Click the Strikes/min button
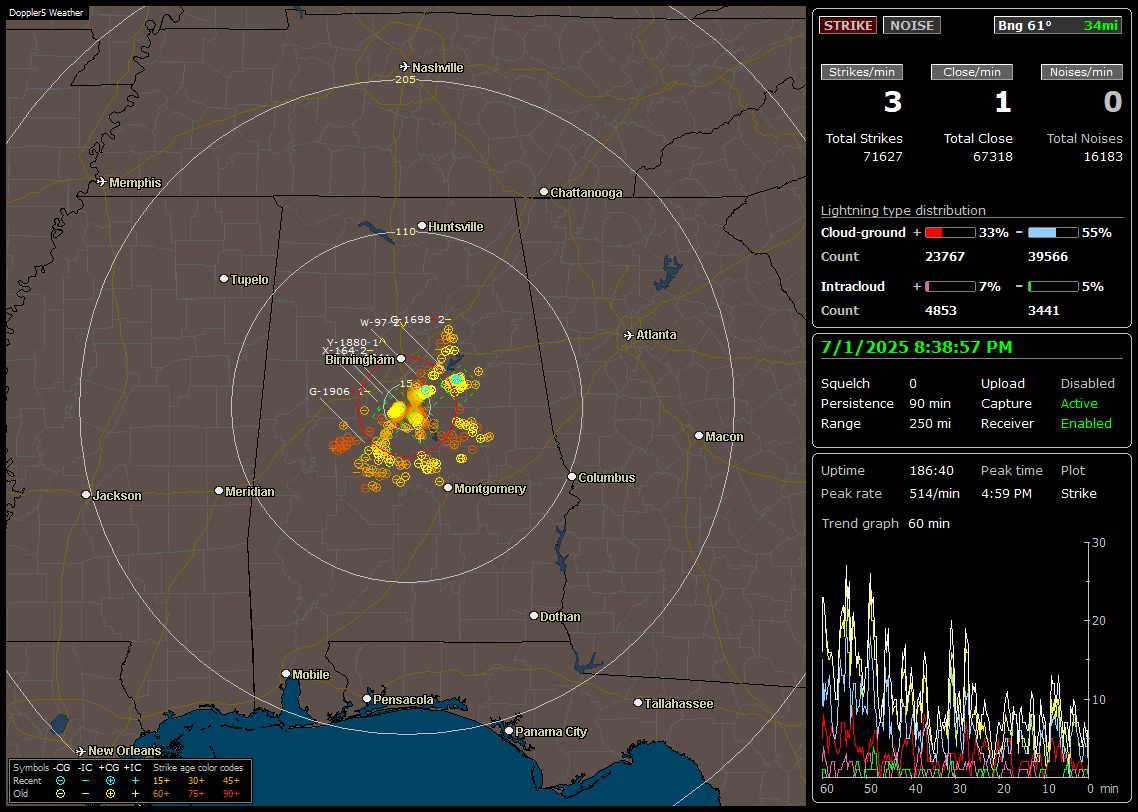 [x=861, y=72]
